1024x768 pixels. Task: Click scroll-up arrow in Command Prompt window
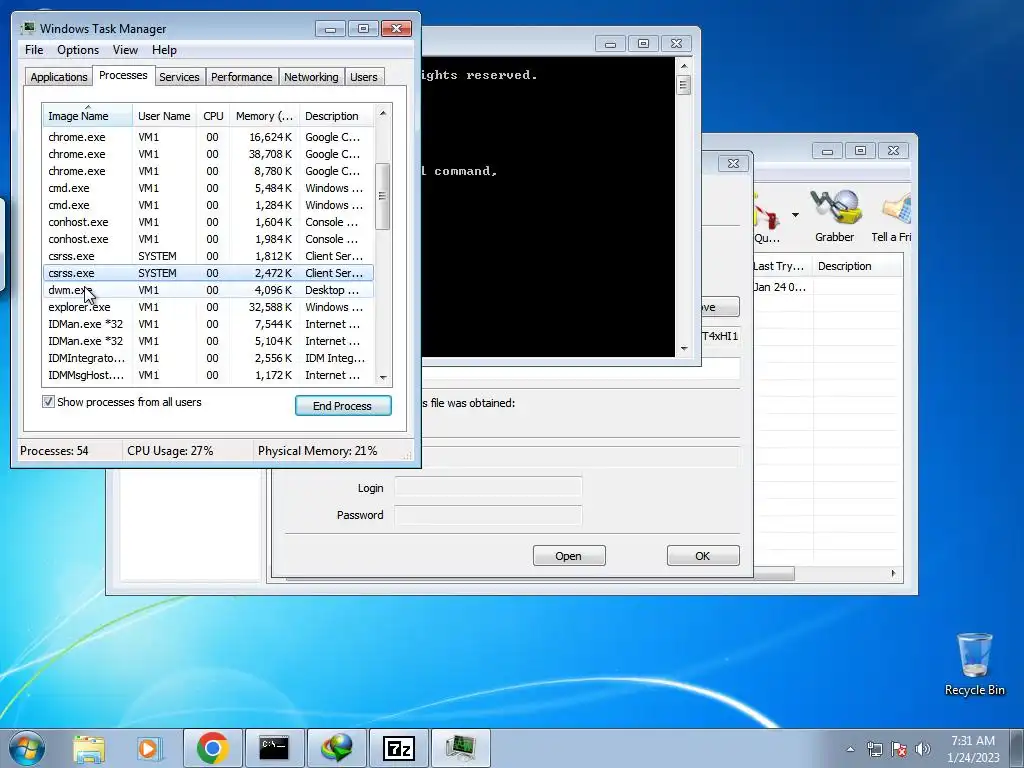click(x=684, y=66)
